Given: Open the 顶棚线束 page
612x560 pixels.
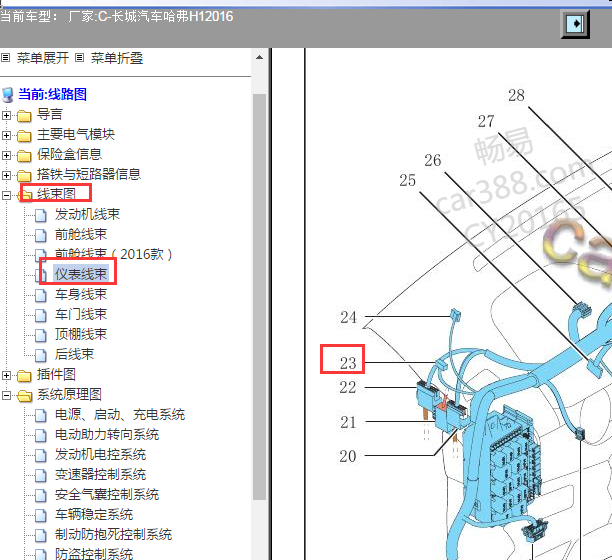Looking at the screenshot, I should point(81,334).
